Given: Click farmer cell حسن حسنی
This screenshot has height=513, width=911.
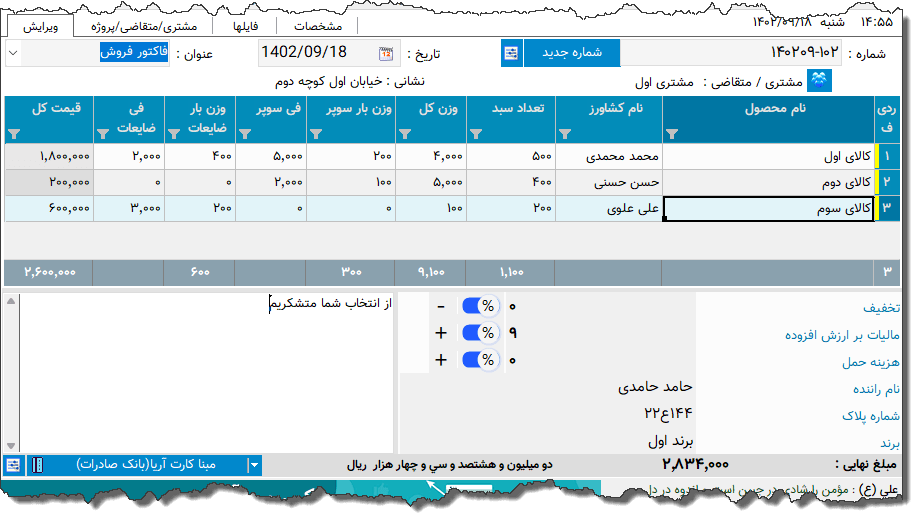Looking at the screenshot, I should [x=609, y=182].
